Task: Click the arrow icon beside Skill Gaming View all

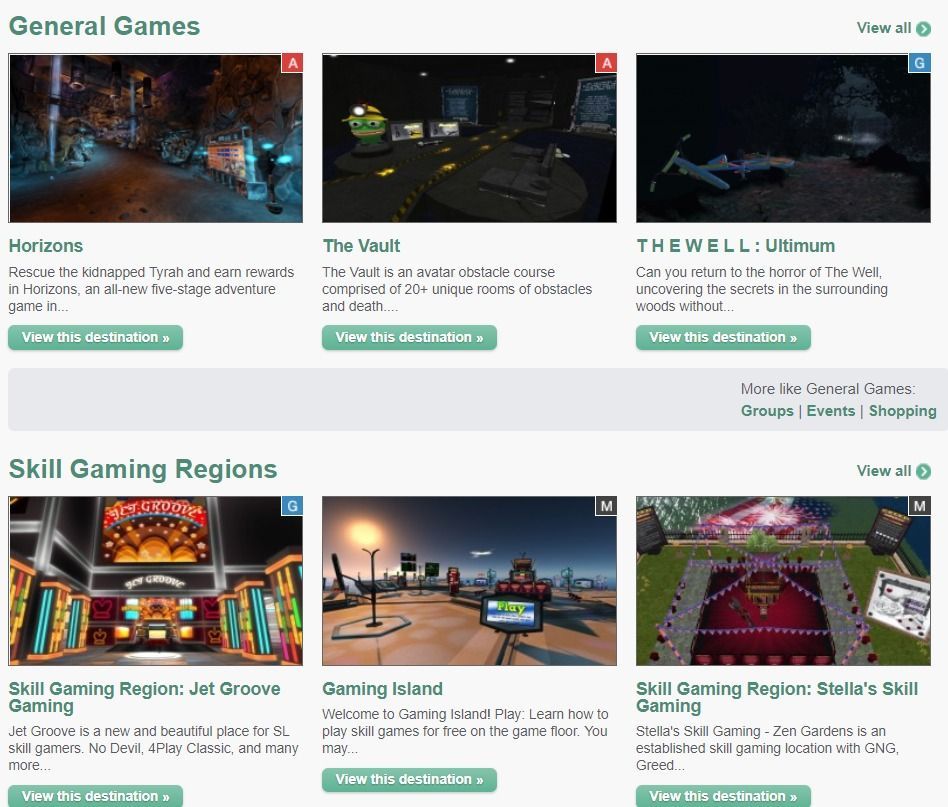Action: [x=924, y=472]
